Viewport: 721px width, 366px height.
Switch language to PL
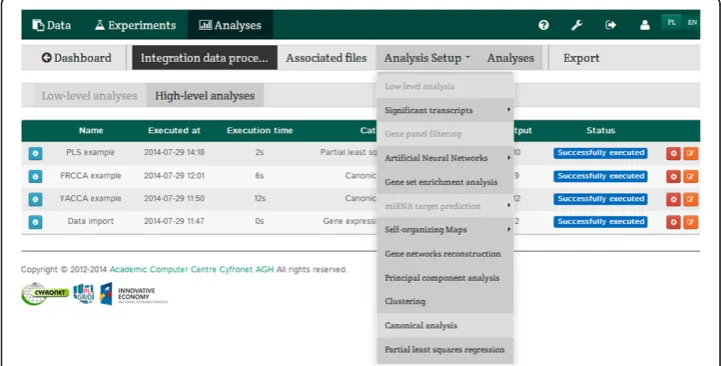point(671,23)
